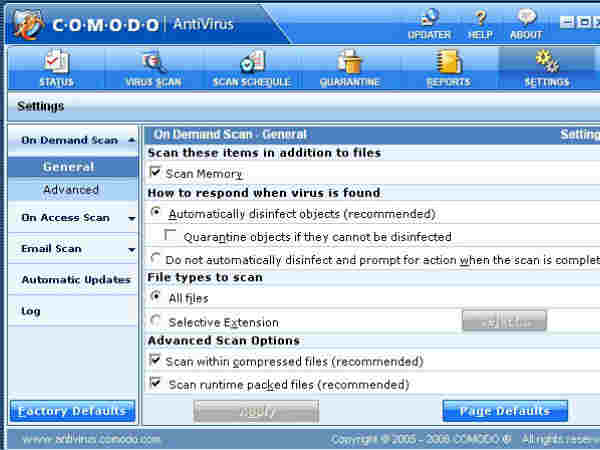Select Advanced under On Demand Scan
The height and width of the screenshot is (450, 600).
tap(71, 189)
